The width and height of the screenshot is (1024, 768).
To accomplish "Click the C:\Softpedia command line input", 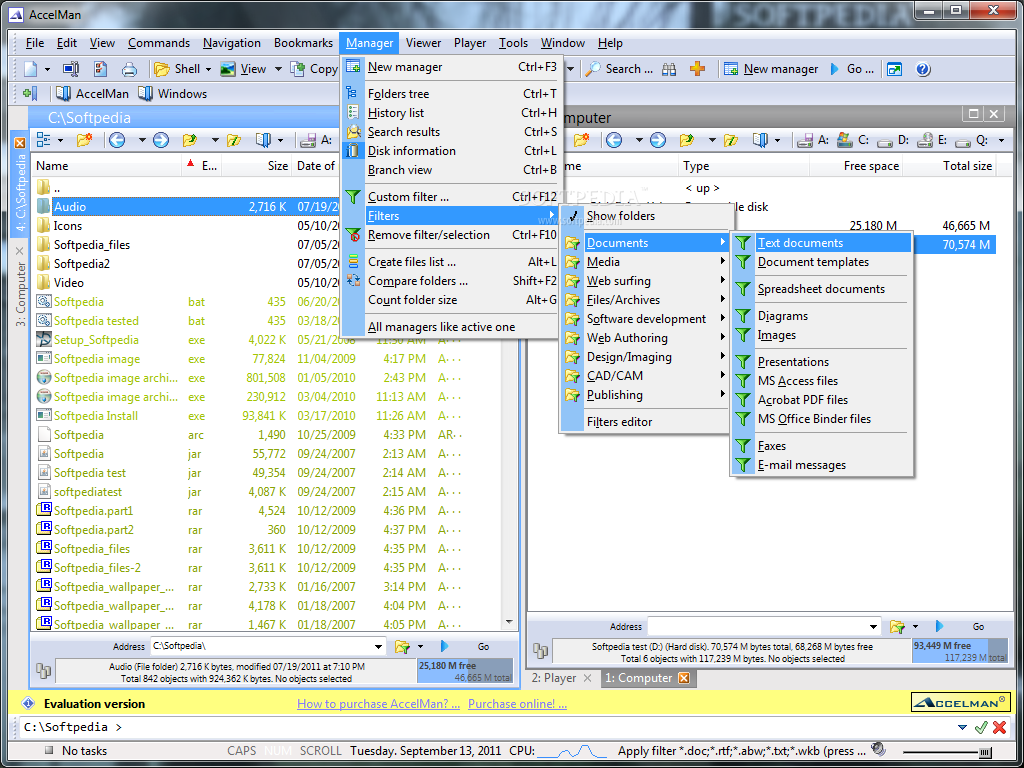I will (x=483, y=727).
